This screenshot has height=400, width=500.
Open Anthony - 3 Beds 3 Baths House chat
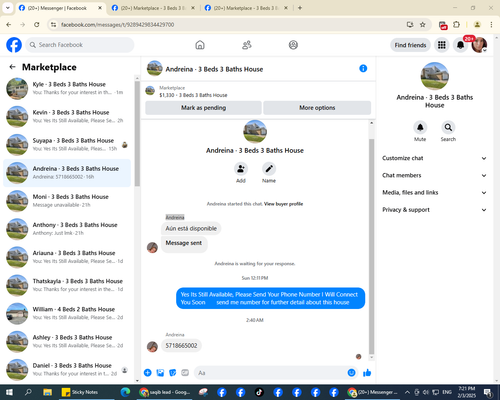[67, 229]
